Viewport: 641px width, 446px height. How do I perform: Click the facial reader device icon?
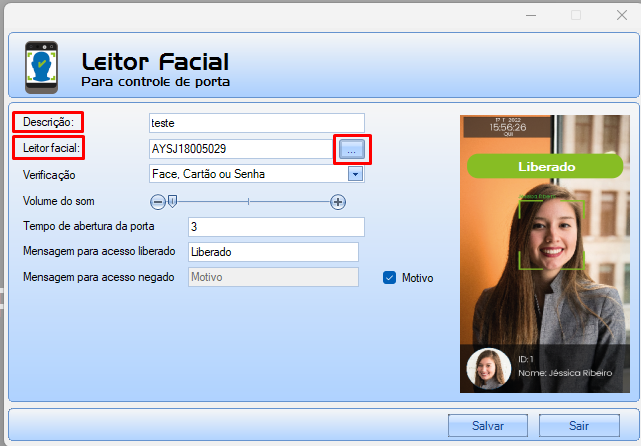(41, 67)
